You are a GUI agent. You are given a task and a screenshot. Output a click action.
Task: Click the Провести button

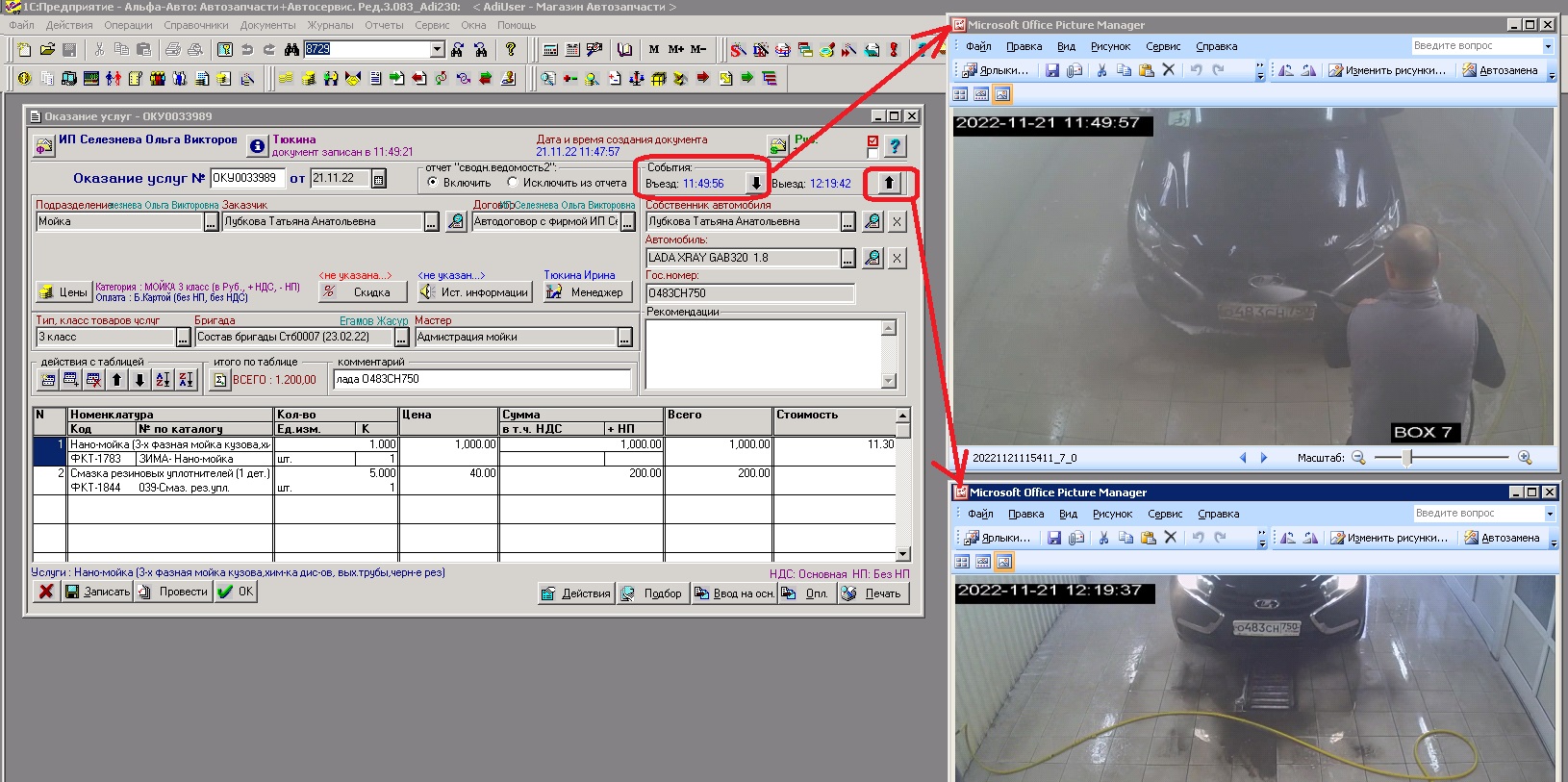[172, 592]
